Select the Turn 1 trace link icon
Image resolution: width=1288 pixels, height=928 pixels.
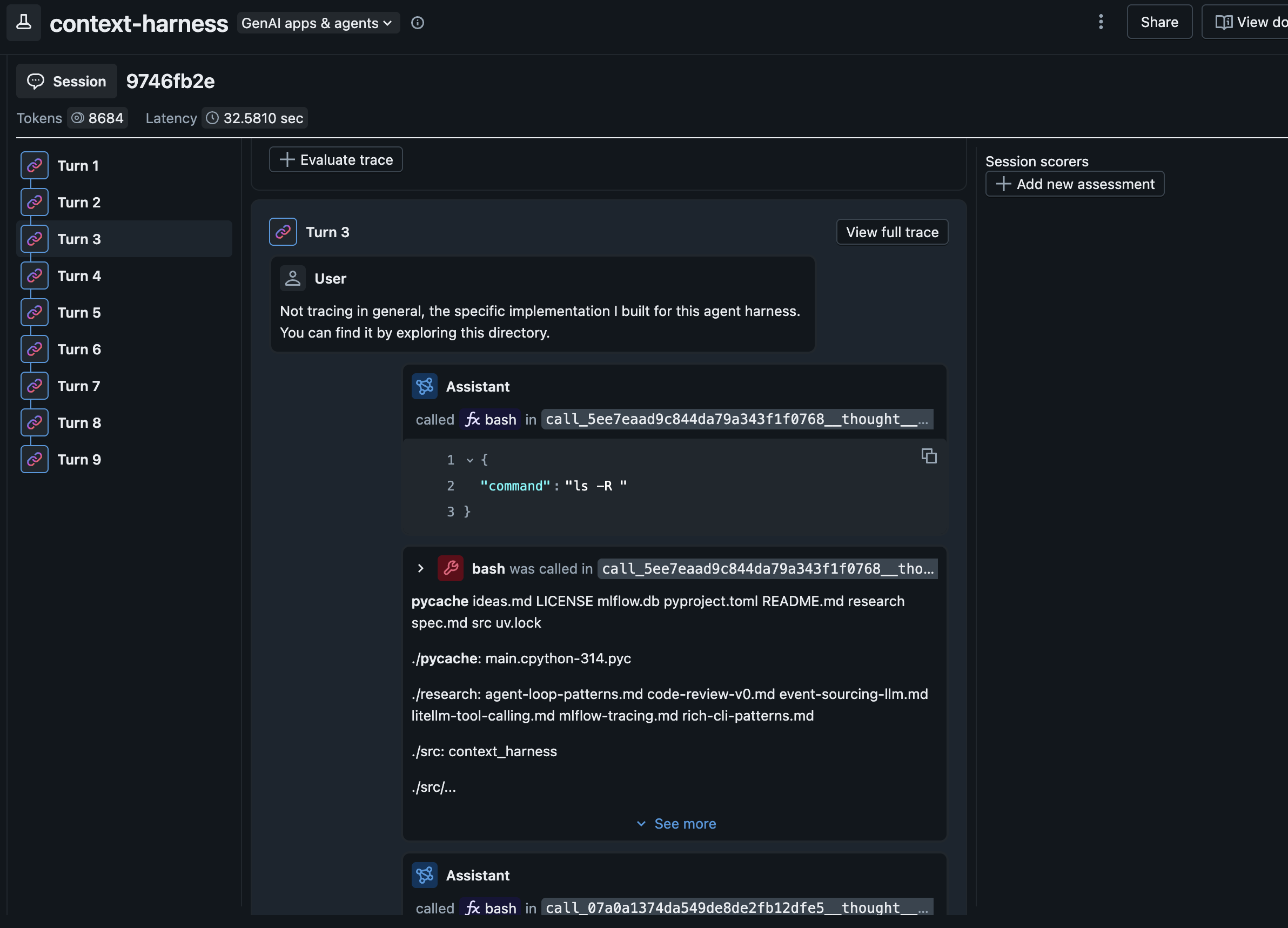click(34, 165)
